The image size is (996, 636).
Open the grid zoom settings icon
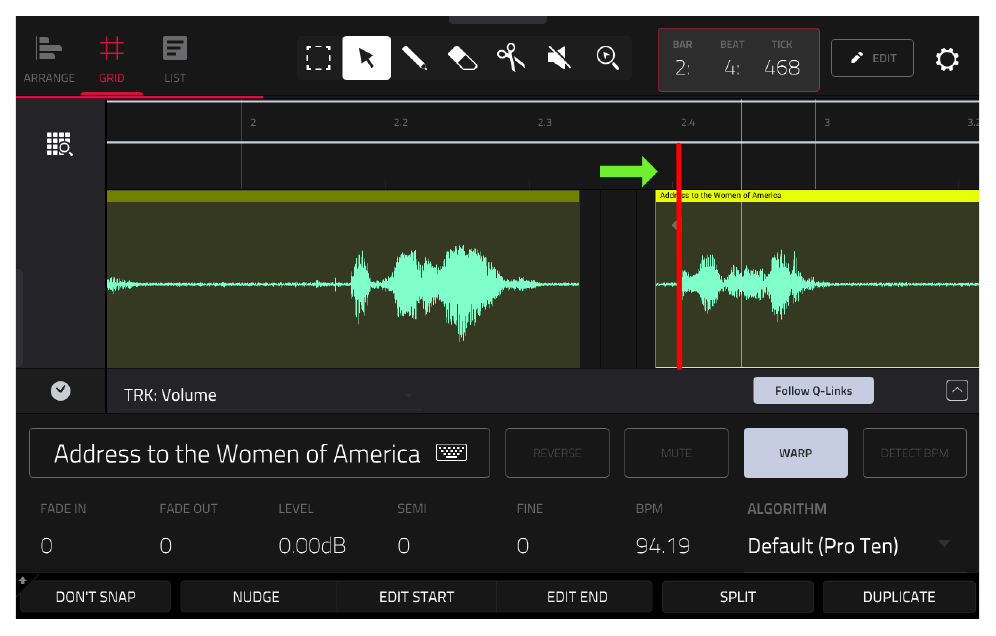point(60,144)
